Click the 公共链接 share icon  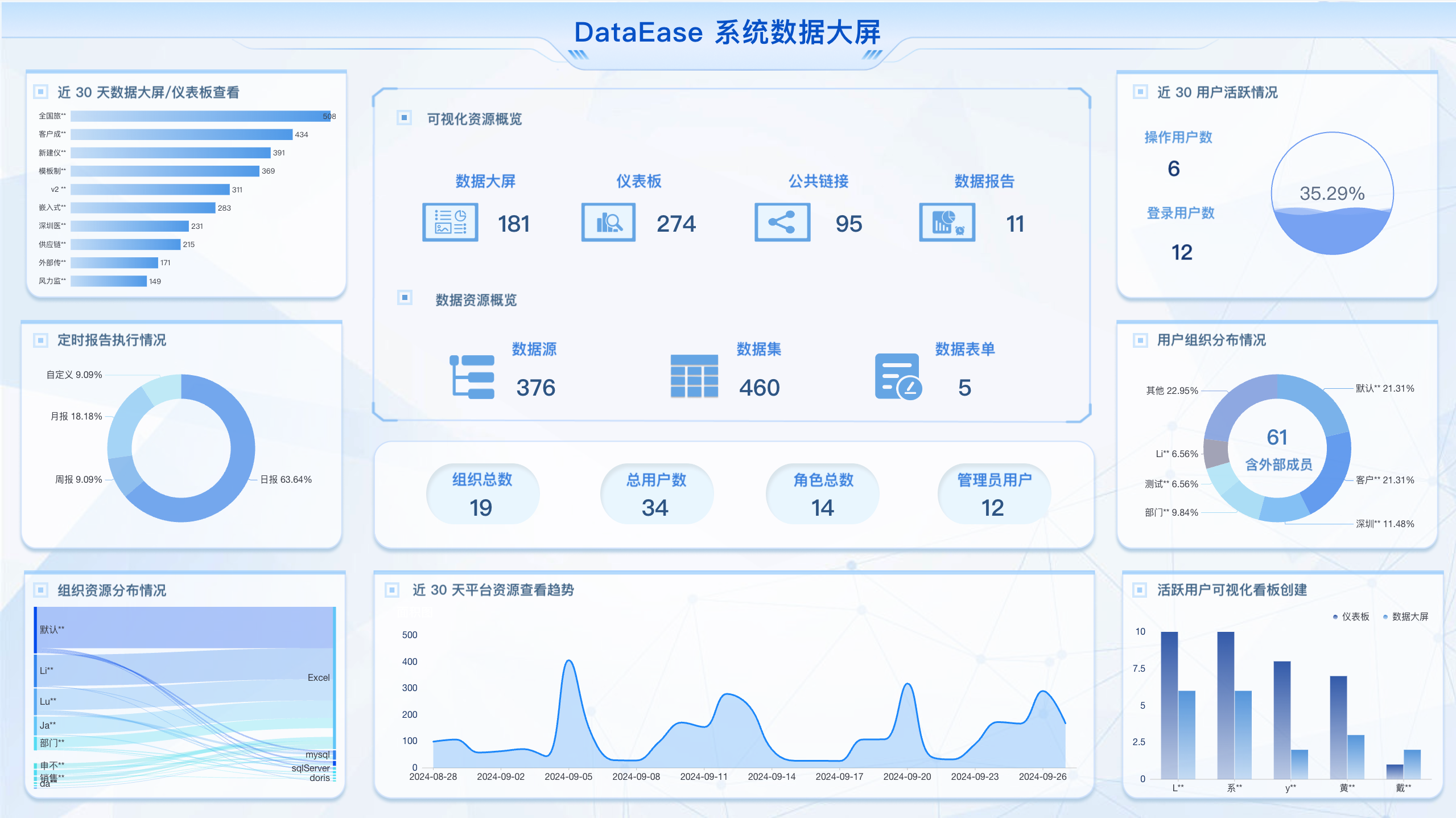pyautogui.click(x=782, y=223)
